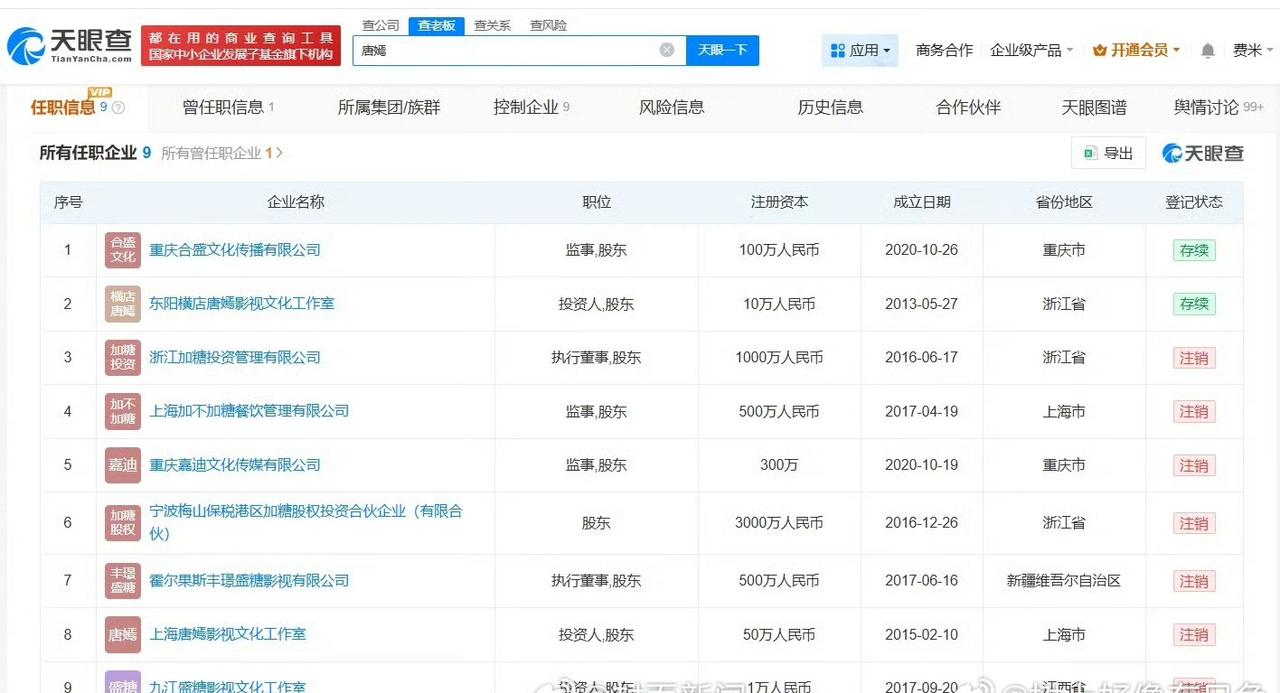1280x693 pixels.
Task: Open the 加糖股权 company logo icon
Action: [x=123, y=523]
